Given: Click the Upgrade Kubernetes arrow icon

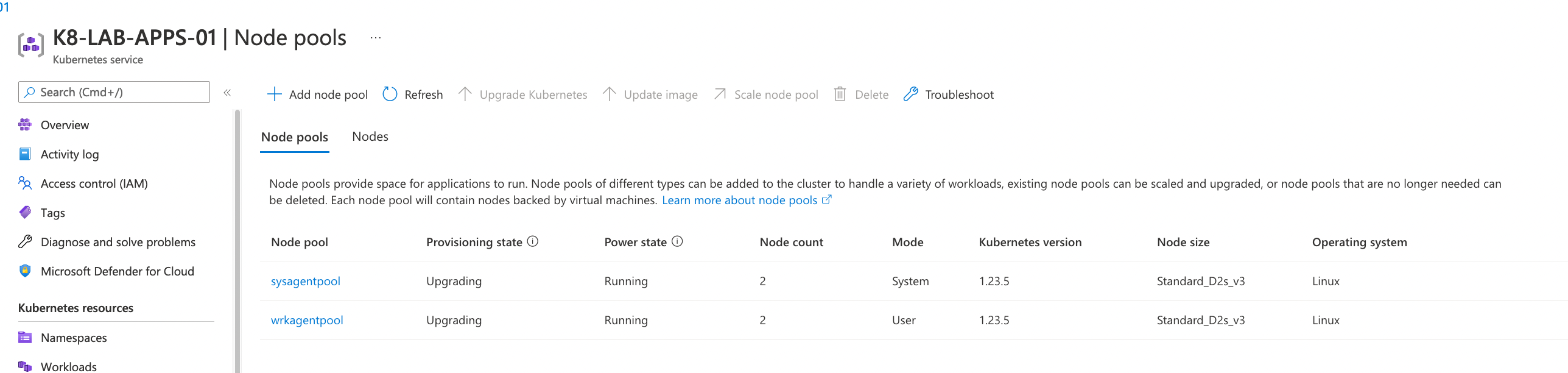Looking at the screenshot, I should pos(465,94).
